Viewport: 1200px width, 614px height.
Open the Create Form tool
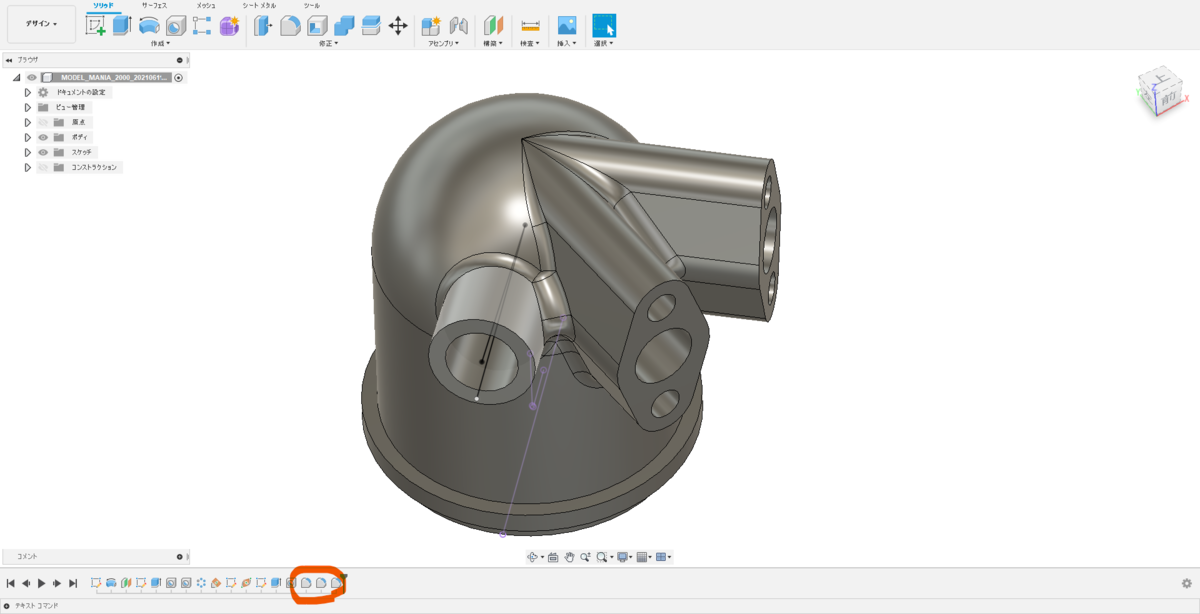(229, 26)
